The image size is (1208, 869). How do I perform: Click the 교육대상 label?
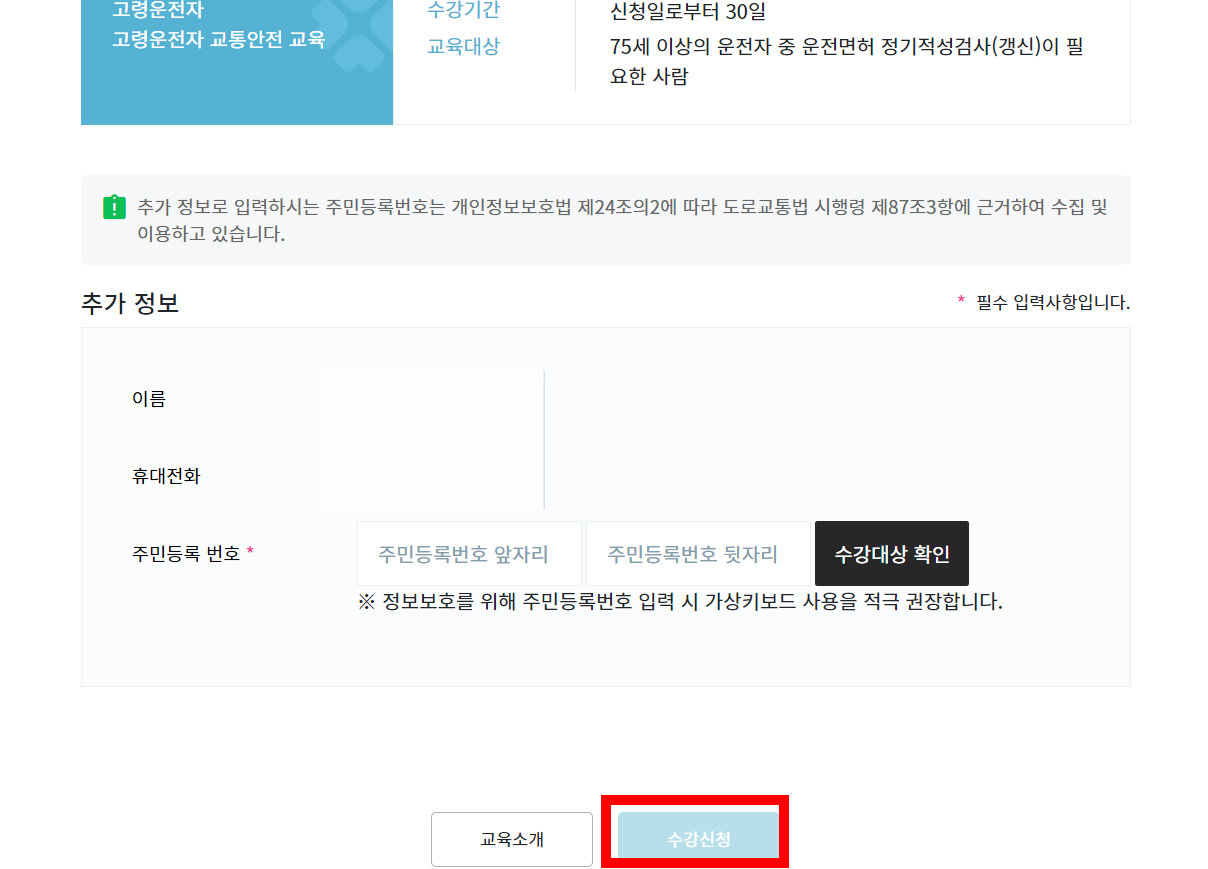(462, 45)
